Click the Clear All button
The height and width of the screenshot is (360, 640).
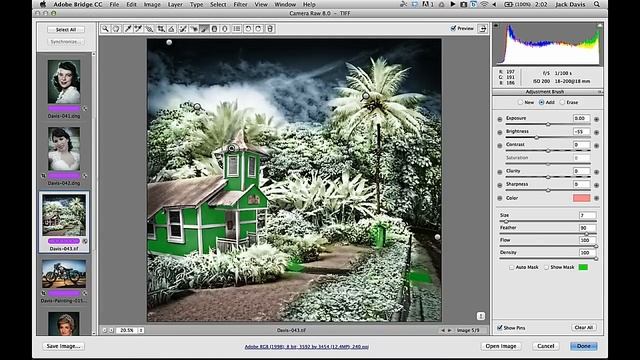[584, 327]
